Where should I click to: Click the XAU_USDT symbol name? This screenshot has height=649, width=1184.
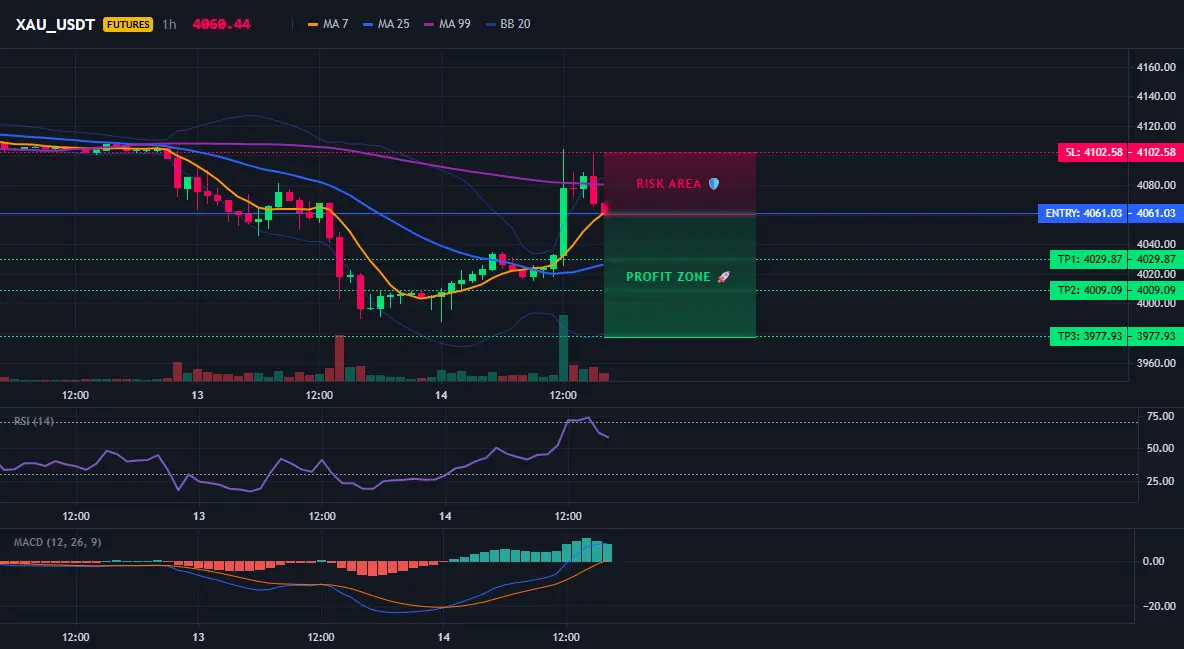point(55,24)
